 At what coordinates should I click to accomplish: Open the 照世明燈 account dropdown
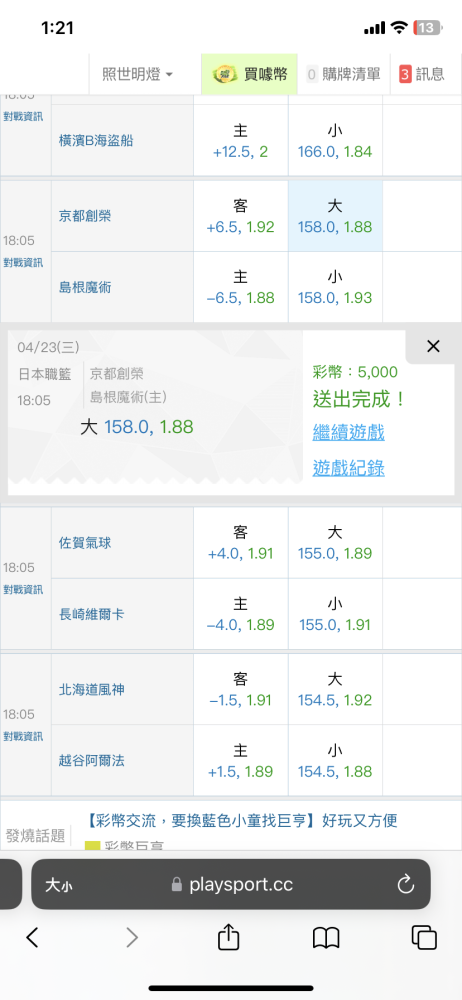[138, 74]
